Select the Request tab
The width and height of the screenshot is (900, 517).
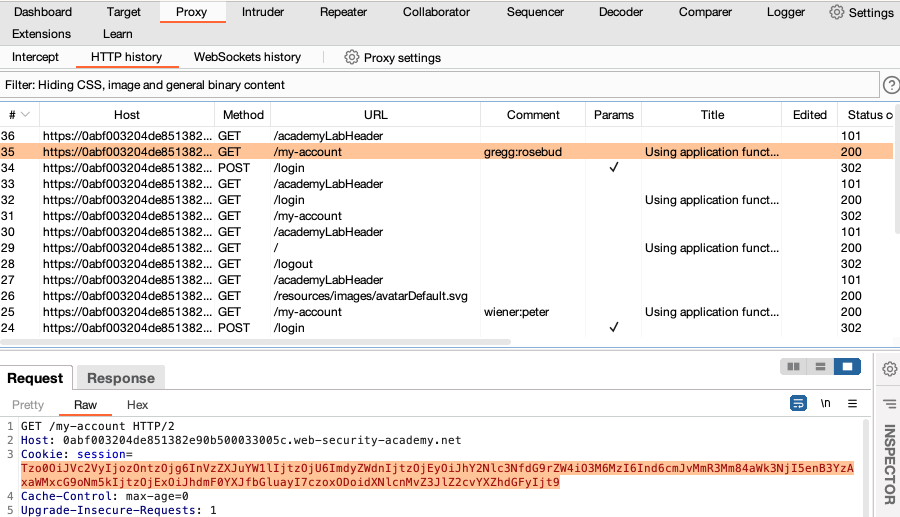pyautogui.click(x=36, y=378)
